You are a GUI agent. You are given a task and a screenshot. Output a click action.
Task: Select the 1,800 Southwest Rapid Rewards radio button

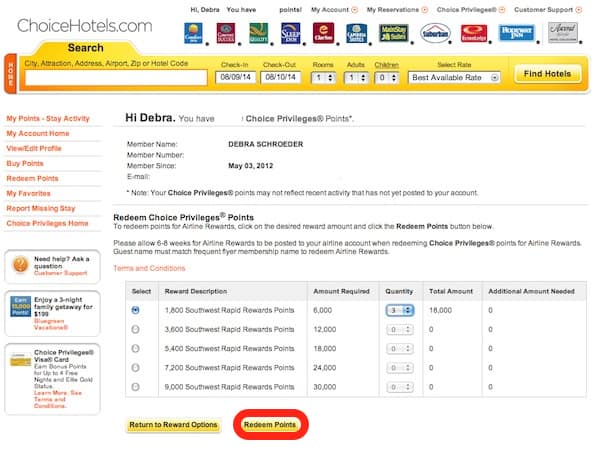pyautogui.click(x=135, y=310)
